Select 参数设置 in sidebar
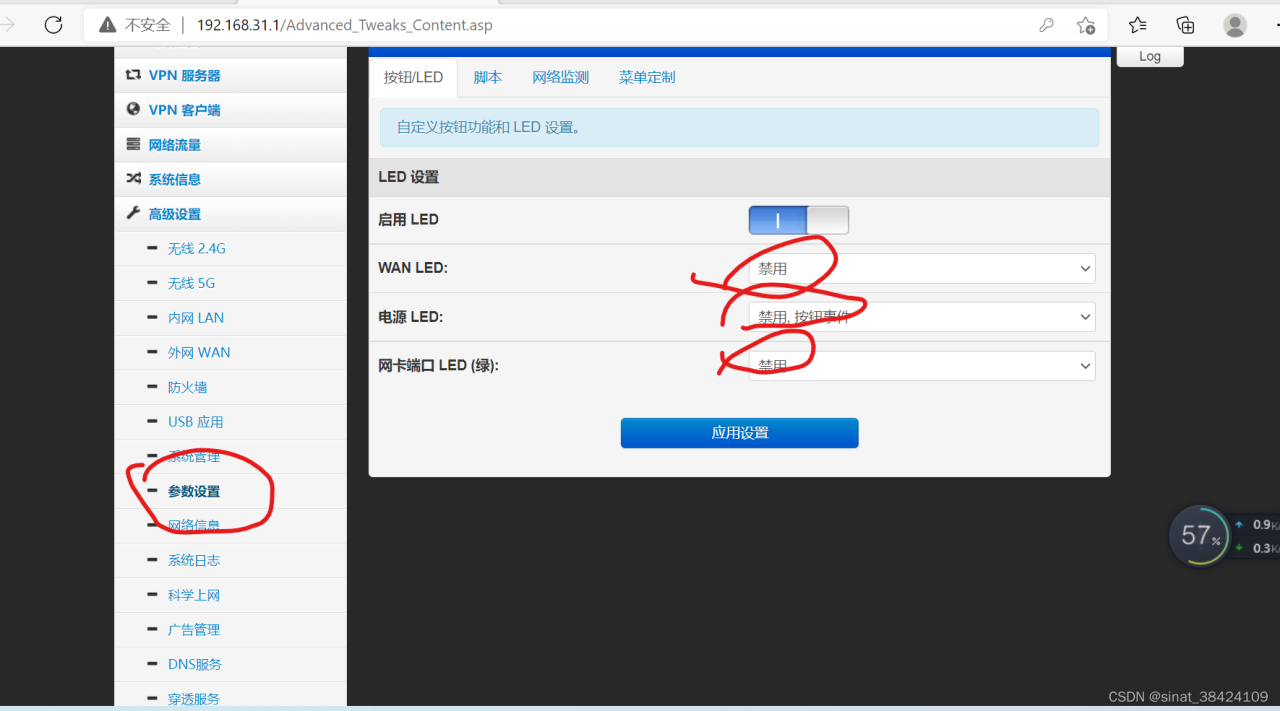Screen dimensions: 1280x711 (194, 491)
